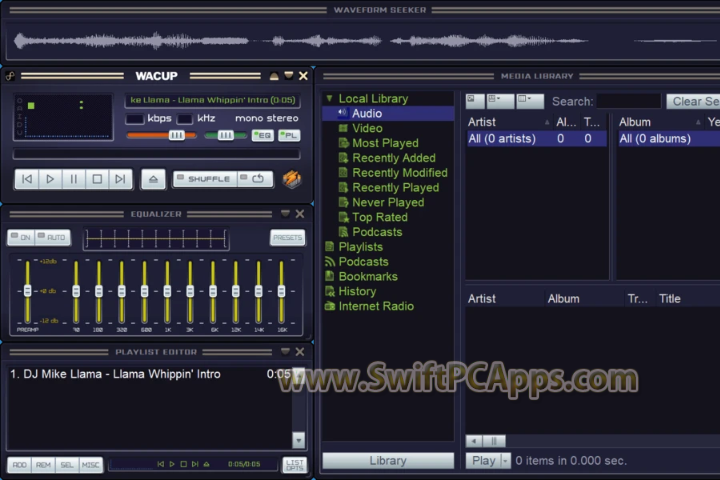
Task: Click the WACUP lightning bolt logo icon
Action: [292, 179]
